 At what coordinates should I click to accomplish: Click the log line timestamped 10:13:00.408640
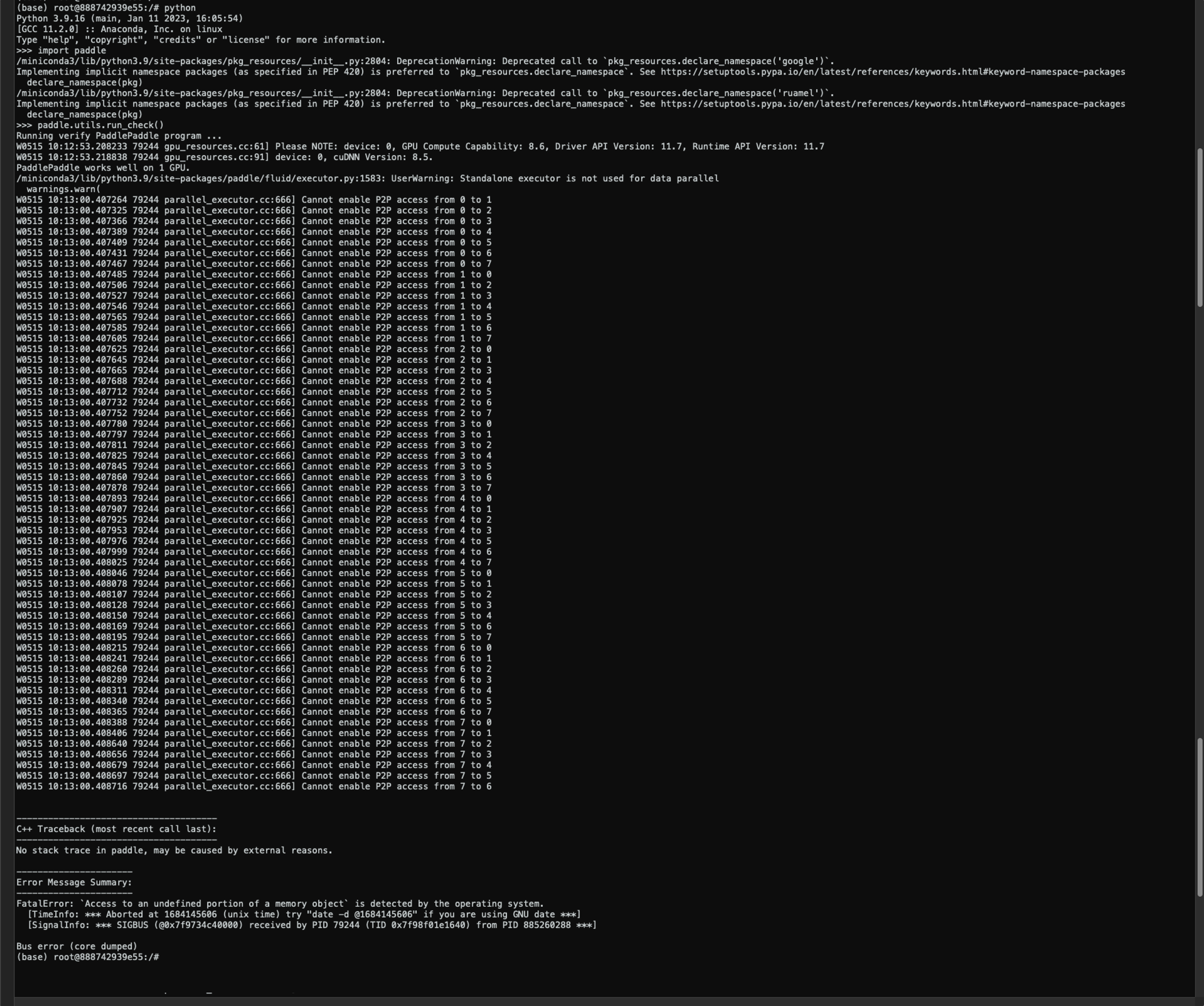coord(253,744)
